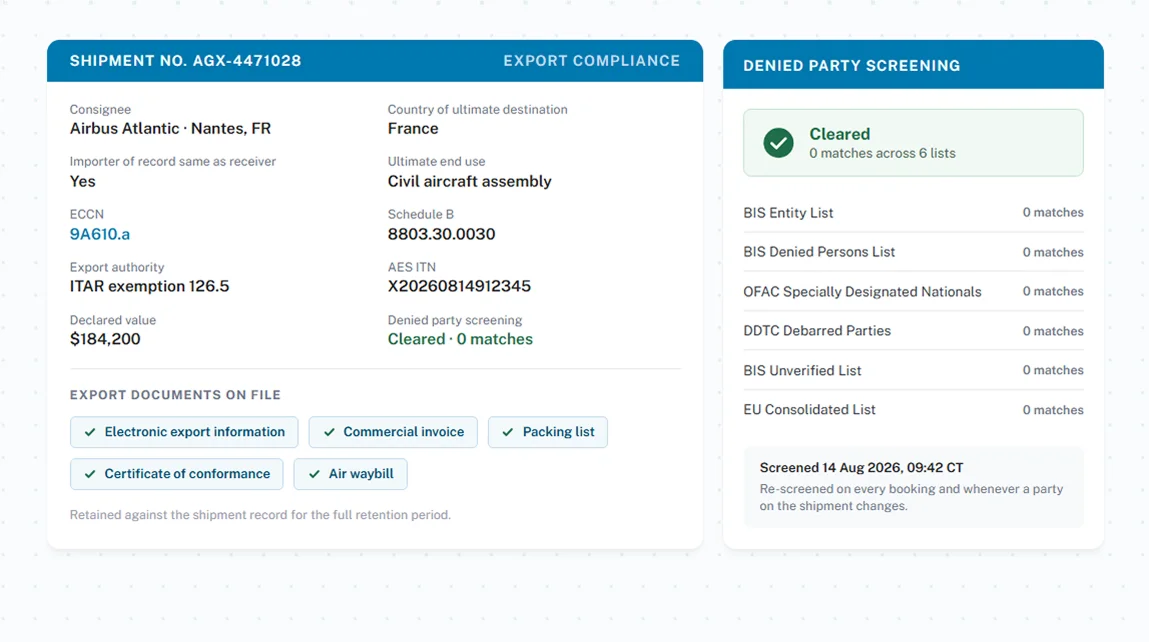The height and width of the screenshot is (642, 1149).
Task: Click the re-screened on every booking note
Action: coord(911,497)
